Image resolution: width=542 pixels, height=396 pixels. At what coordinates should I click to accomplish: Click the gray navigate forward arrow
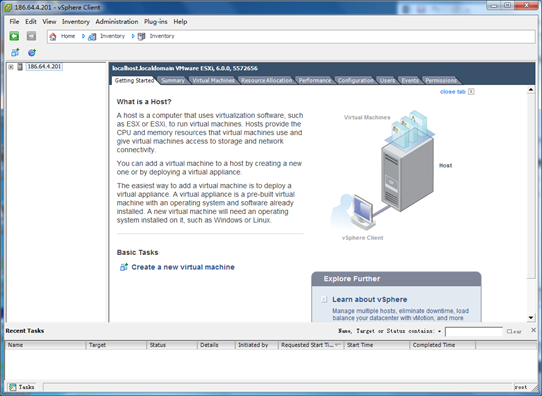coord(31,36)
